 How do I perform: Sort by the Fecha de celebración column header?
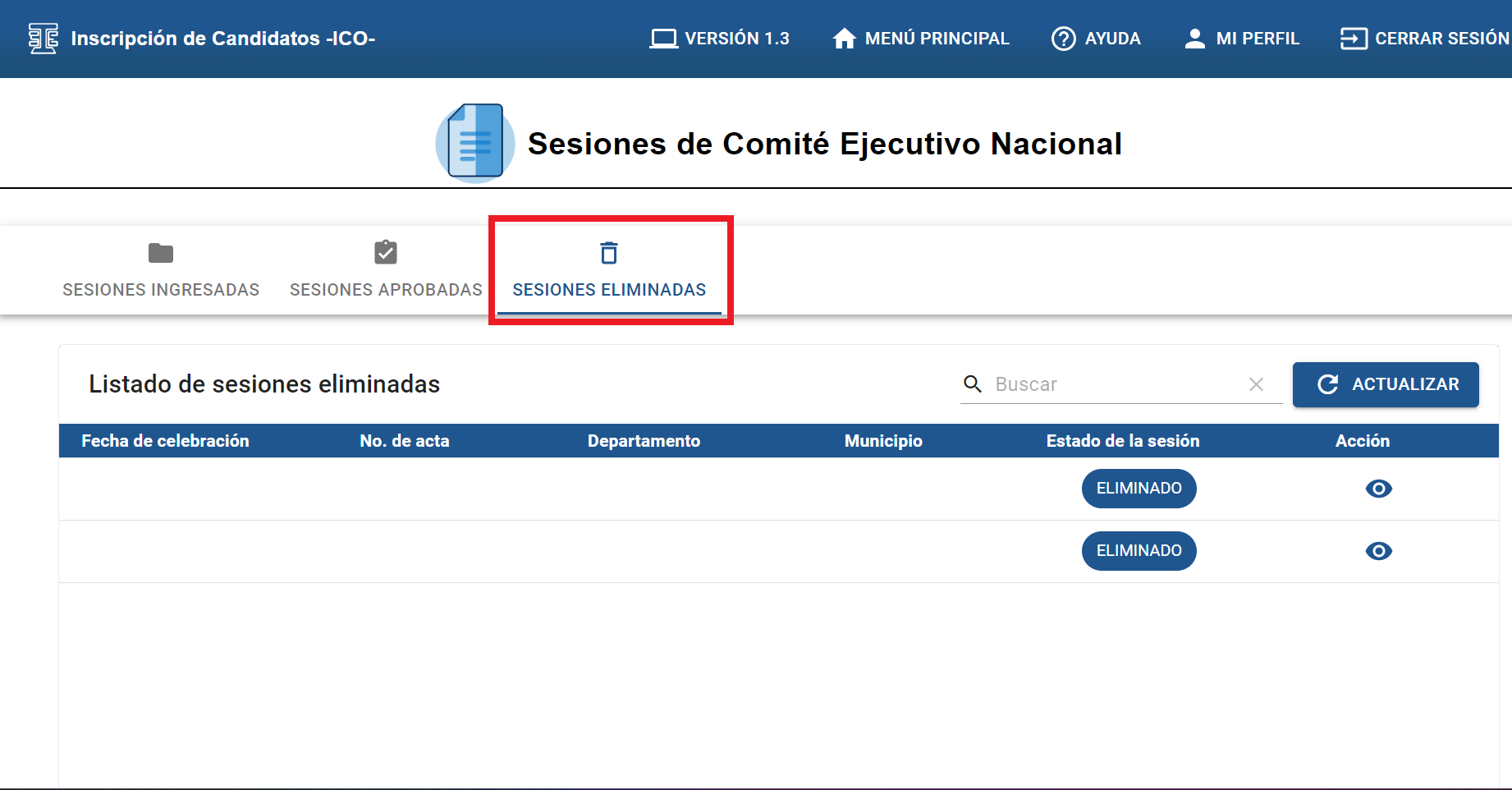pyautogui.click(x=165, y=441)
